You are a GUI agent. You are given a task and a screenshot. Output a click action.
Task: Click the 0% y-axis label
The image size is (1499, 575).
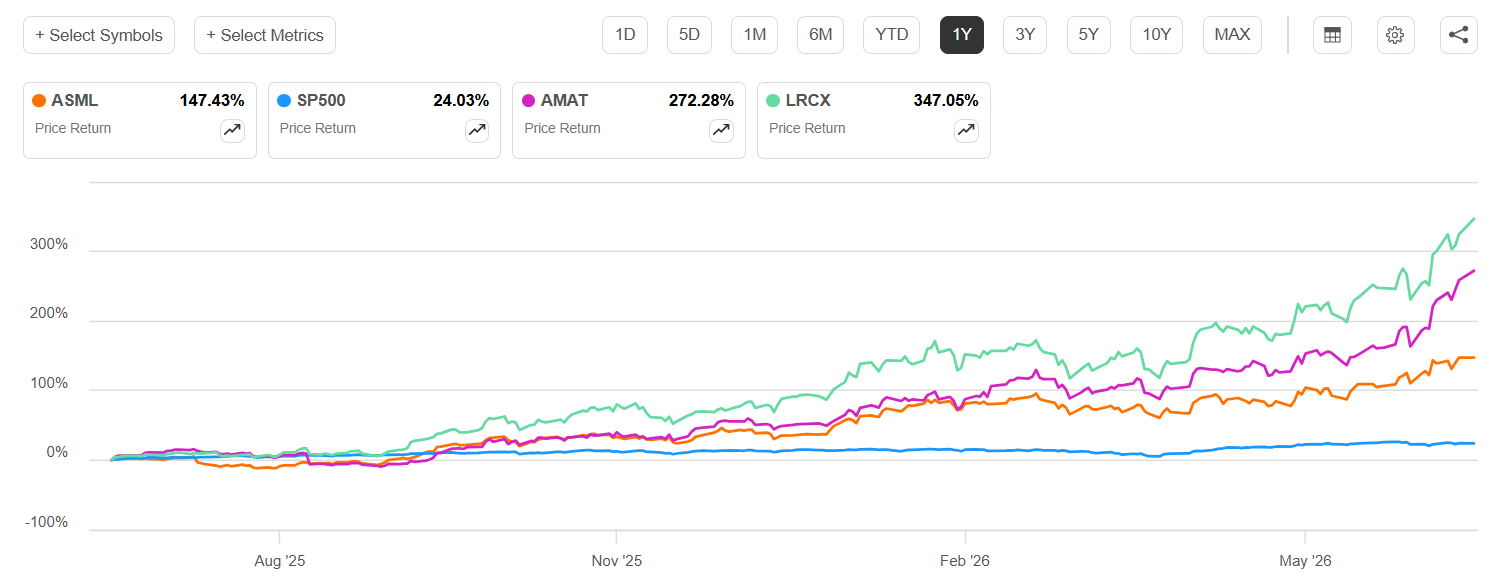pyautogui.click(x=58, y=453)
